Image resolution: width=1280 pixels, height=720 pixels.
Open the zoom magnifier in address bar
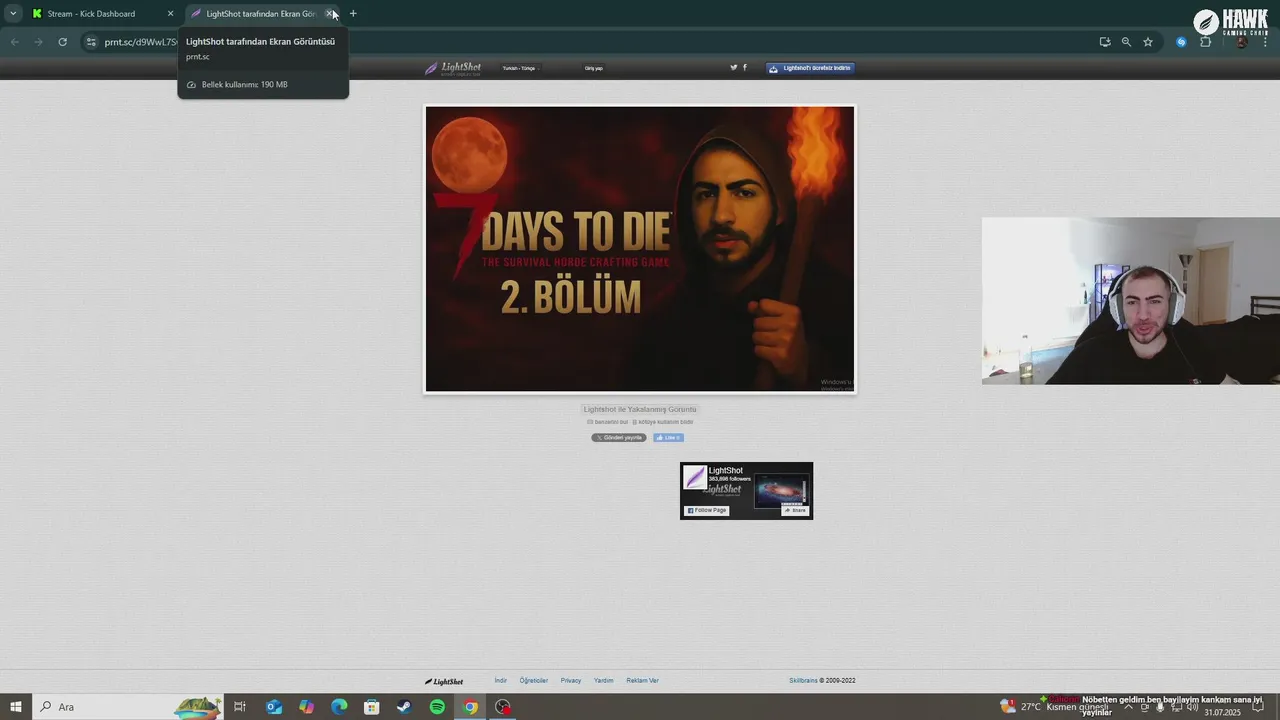(x=1126, y=42)
